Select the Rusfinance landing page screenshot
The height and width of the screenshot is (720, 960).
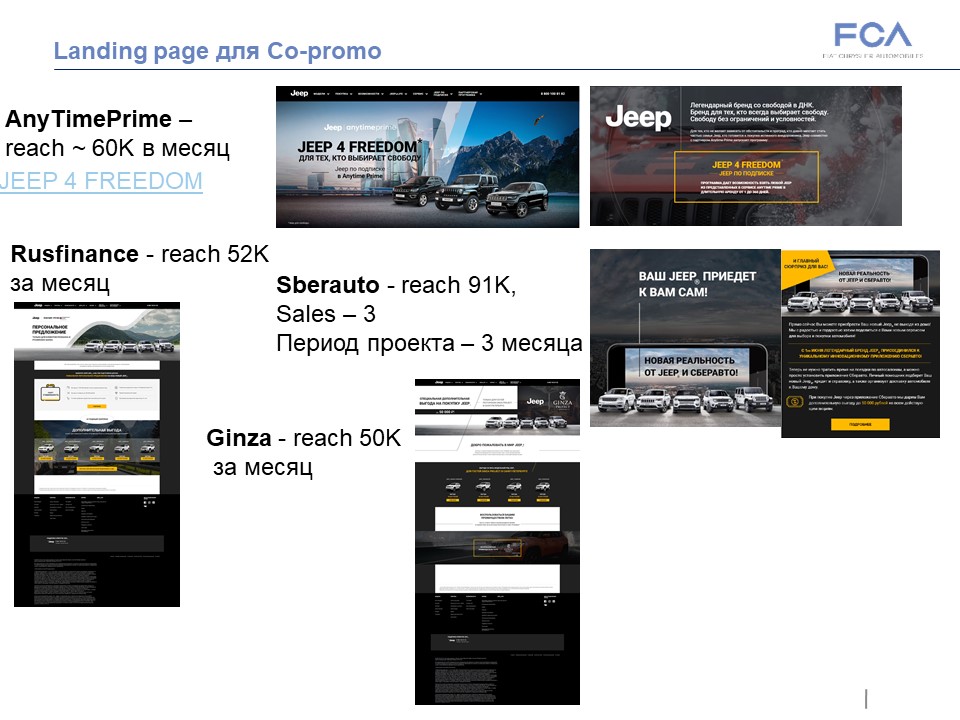97,454
